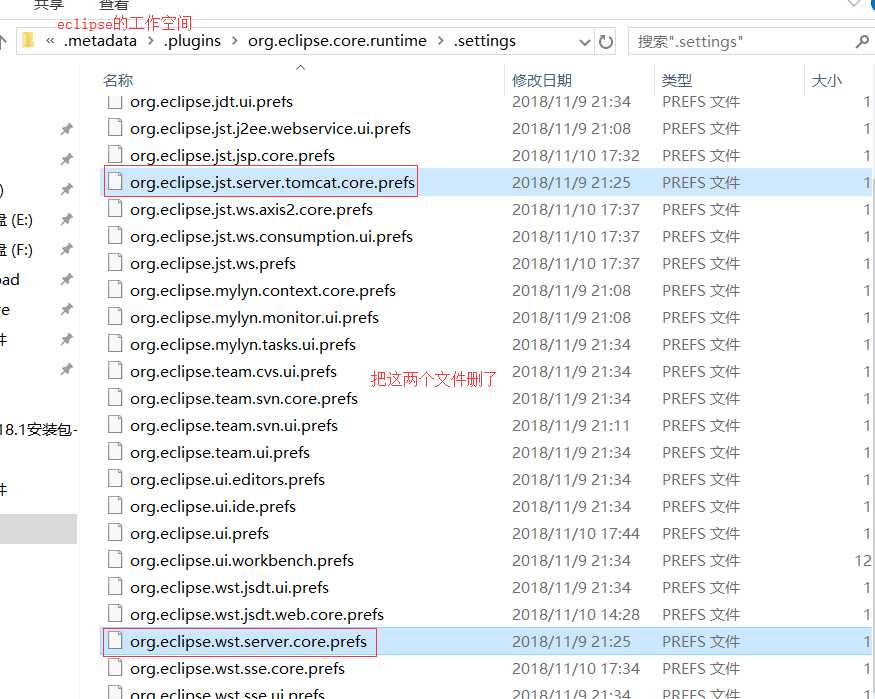This screenshot has height=699, width=875.
Task: Select file icon of org.eclipse.wst.jsdt.web.core.prefs
Action: 115,614
